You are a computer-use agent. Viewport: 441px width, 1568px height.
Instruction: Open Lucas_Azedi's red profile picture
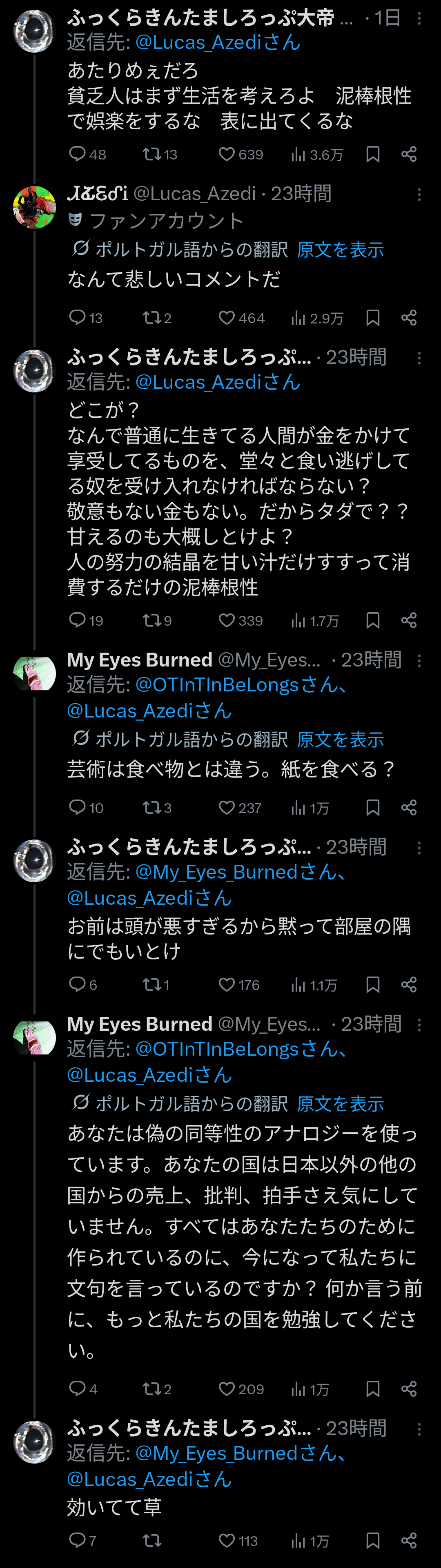(x=35, y=207)
